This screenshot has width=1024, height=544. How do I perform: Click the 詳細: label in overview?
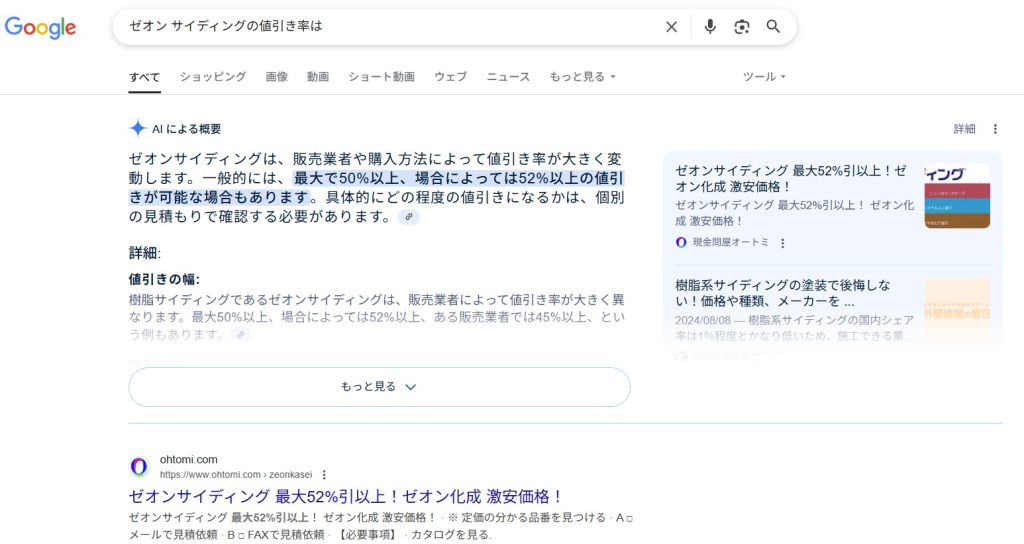point(144,253)
